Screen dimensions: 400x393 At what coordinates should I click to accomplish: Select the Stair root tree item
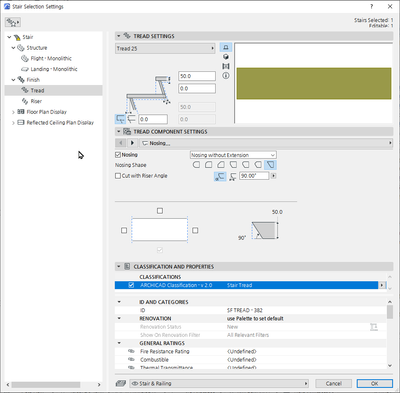[x=28, y=37]
